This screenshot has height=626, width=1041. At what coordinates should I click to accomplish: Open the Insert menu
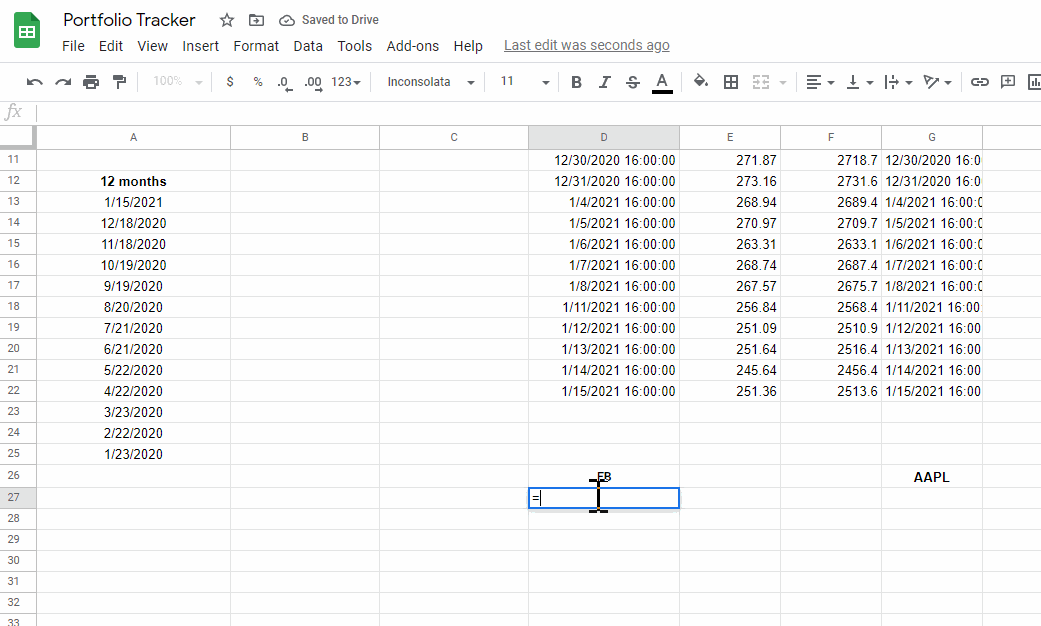coord(200,46)
